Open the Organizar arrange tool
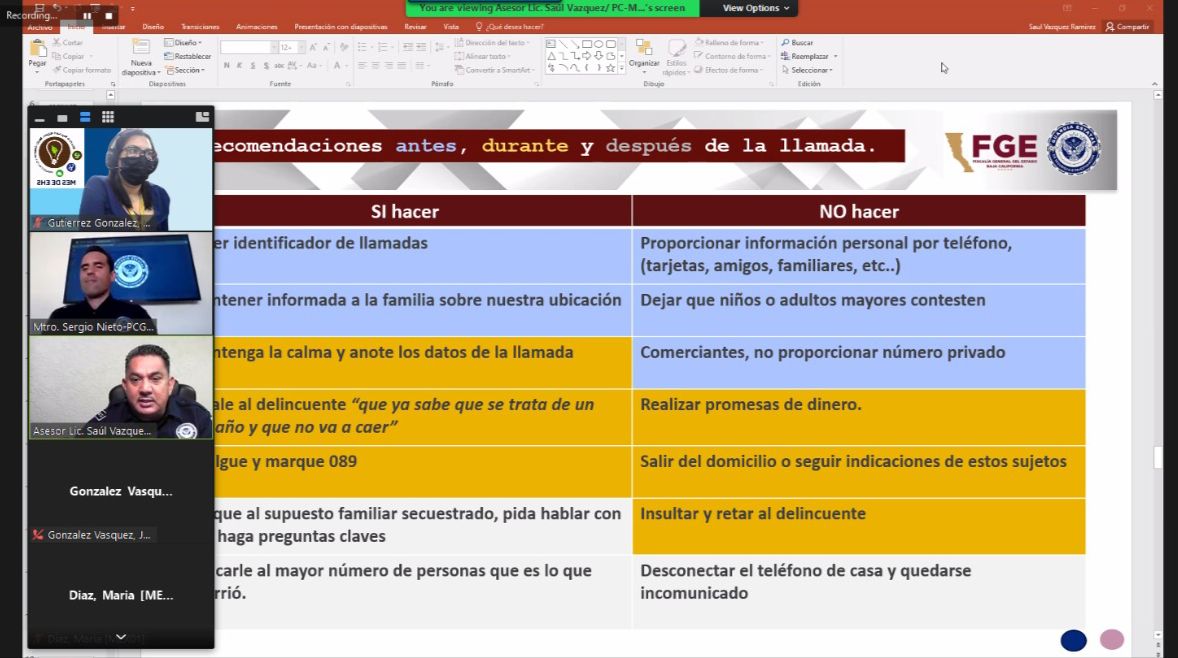1178x658 pixels. pyautogui.click(x=644, y=52)
